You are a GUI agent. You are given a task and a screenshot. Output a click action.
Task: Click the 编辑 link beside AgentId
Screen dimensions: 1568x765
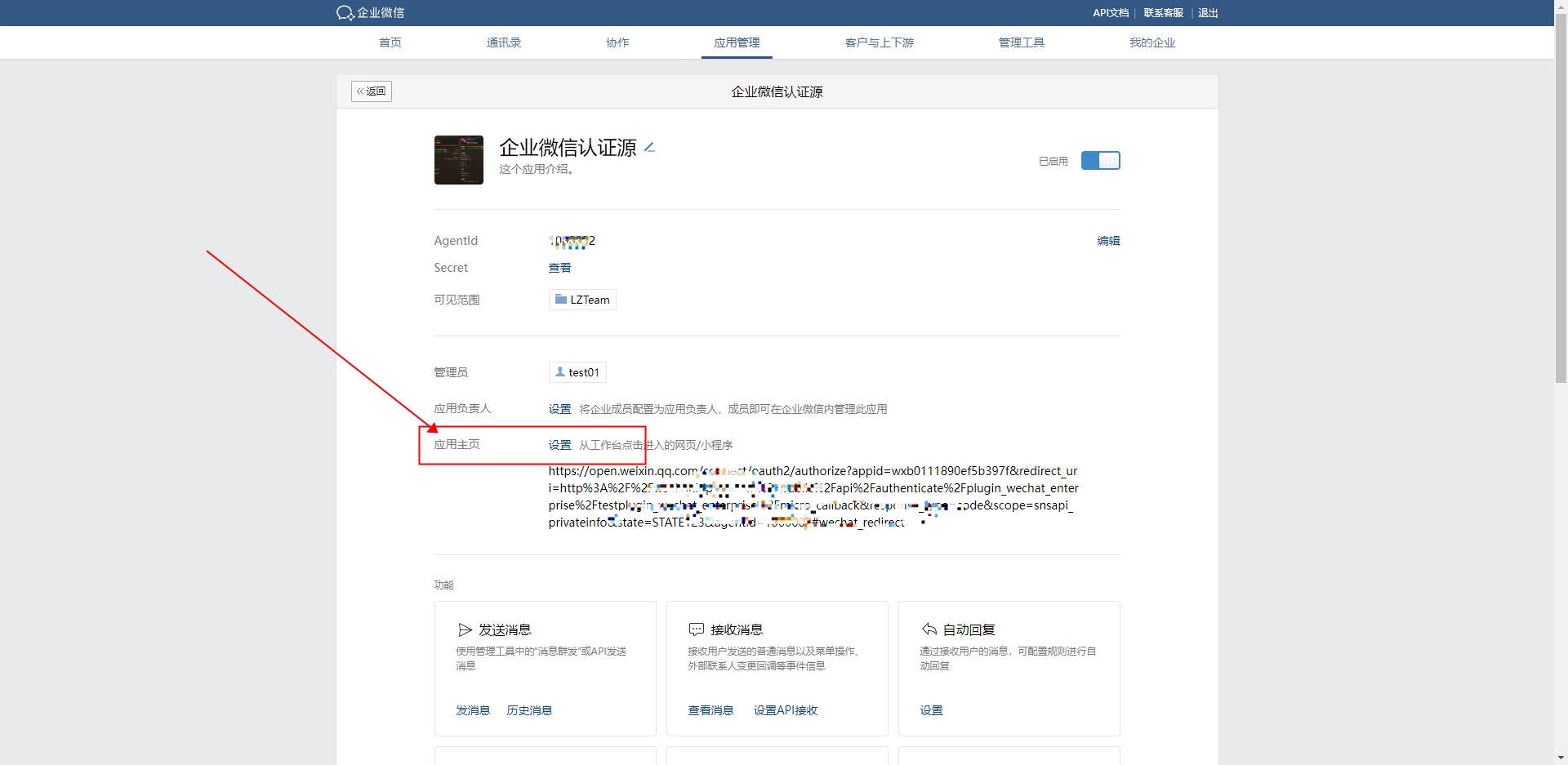(x=1108, y=241)
